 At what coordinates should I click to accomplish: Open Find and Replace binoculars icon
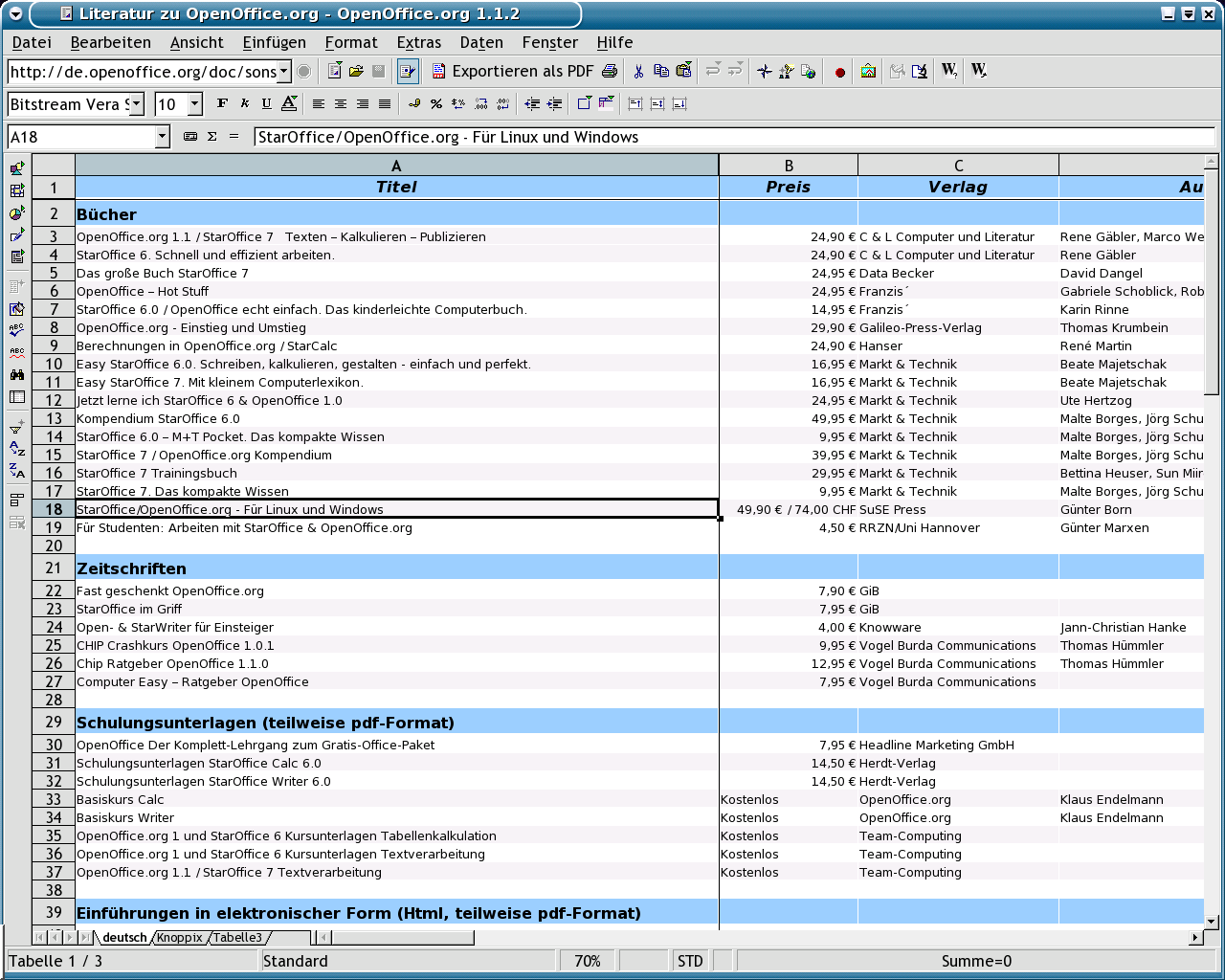pyautogui.click(x=16, y=375)
